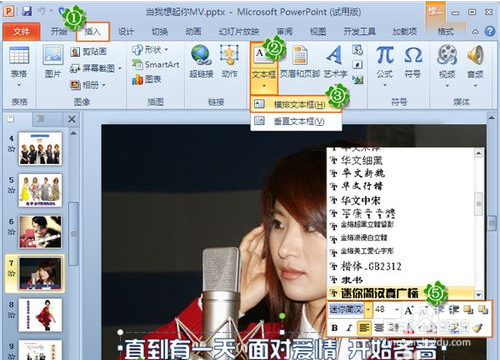
Task: Switch to the 切换 Transitions tab
Action: click(159, 32)
